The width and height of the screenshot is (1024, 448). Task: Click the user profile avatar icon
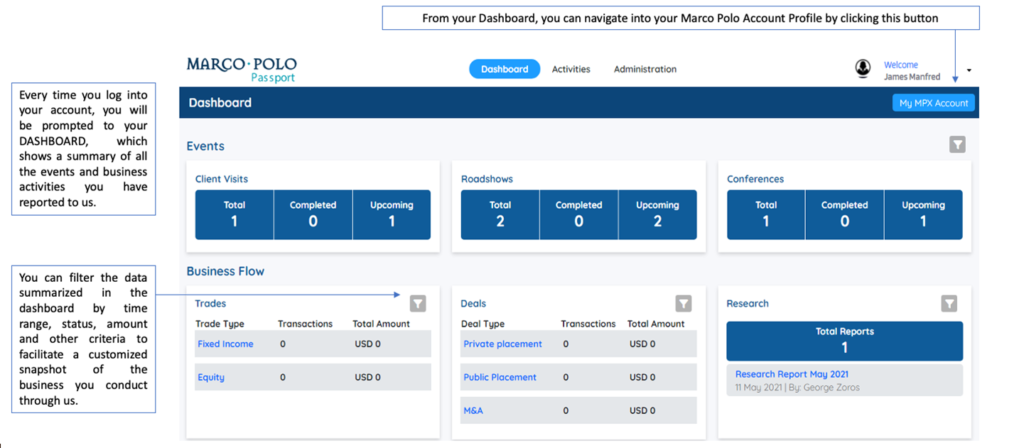pyautogui.click(x=862, y=68)
